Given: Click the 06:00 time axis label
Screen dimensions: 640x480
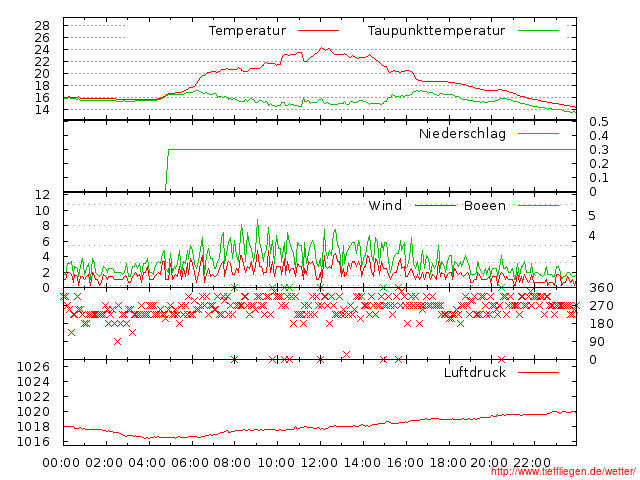Looking at the screenshot, I should tap(190, 463).
